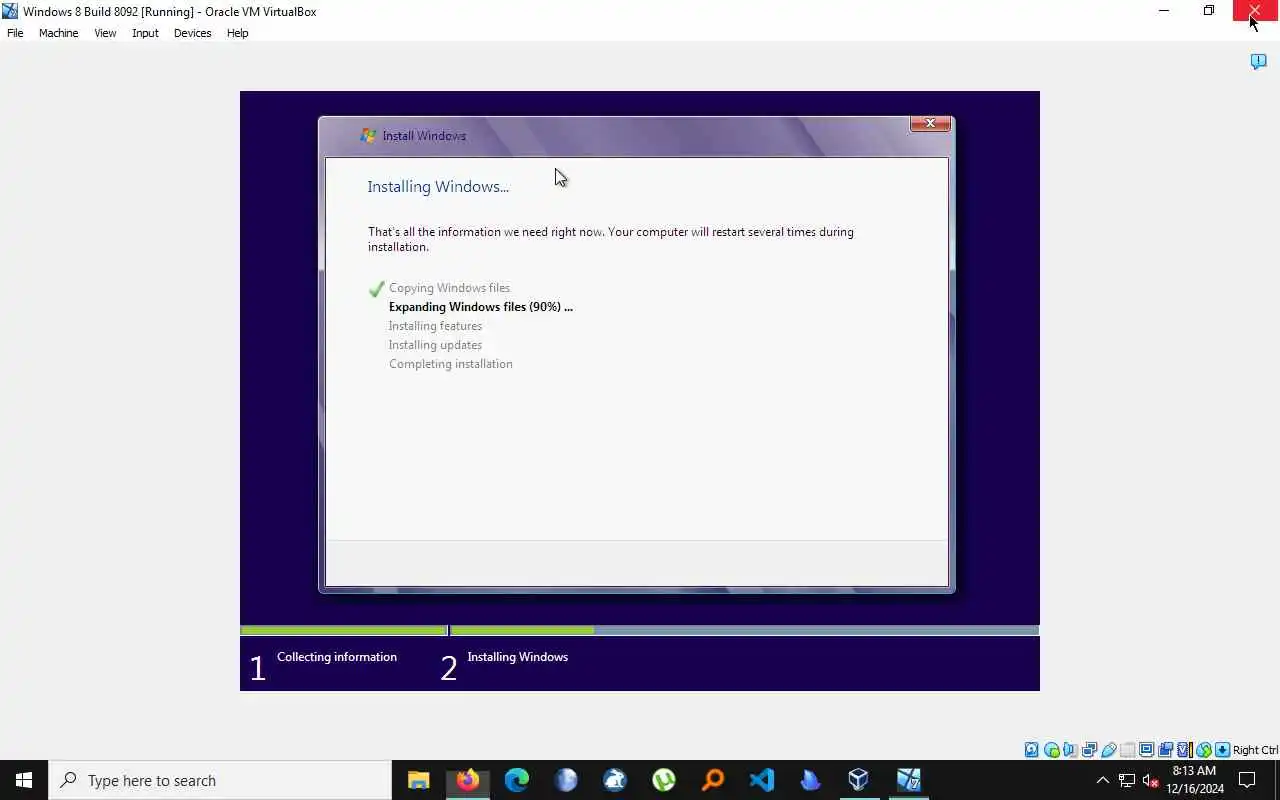Open the Machine menu
This screenshot has height=800, width=1280.
point(58,33)
